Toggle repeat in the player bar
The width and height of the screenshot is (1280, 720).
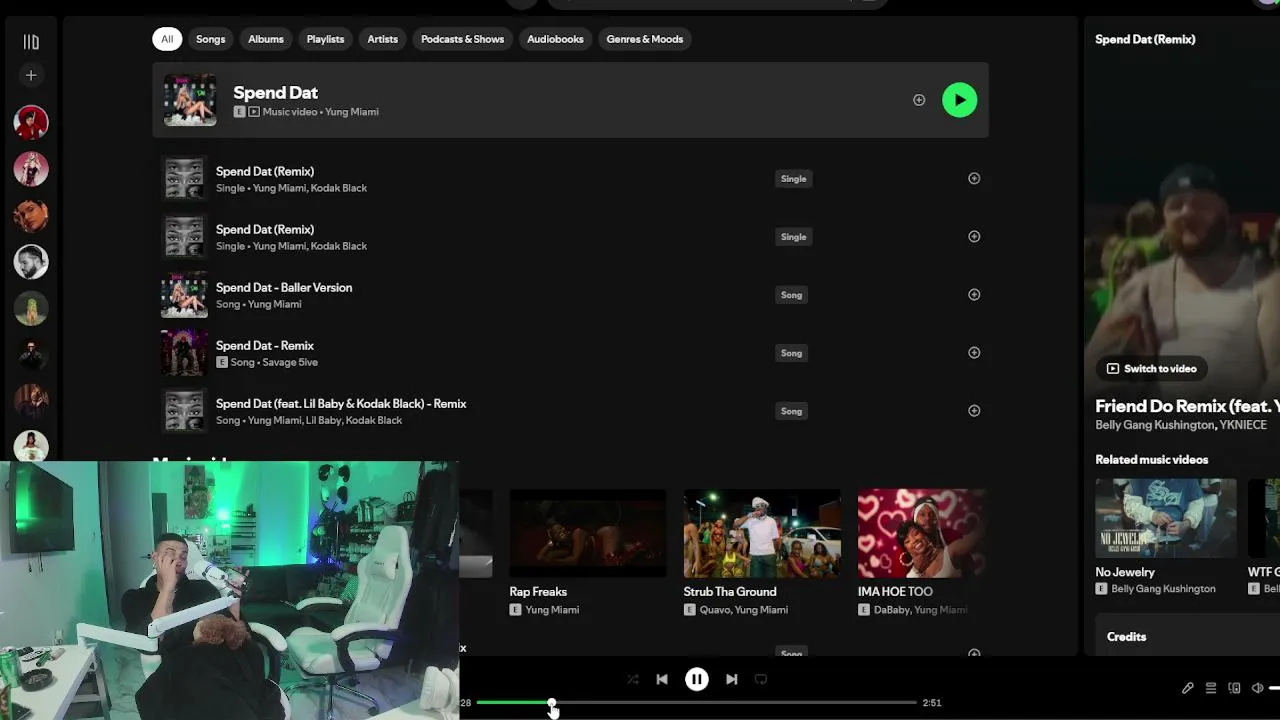pyautogui.click(x=761, y=679)
